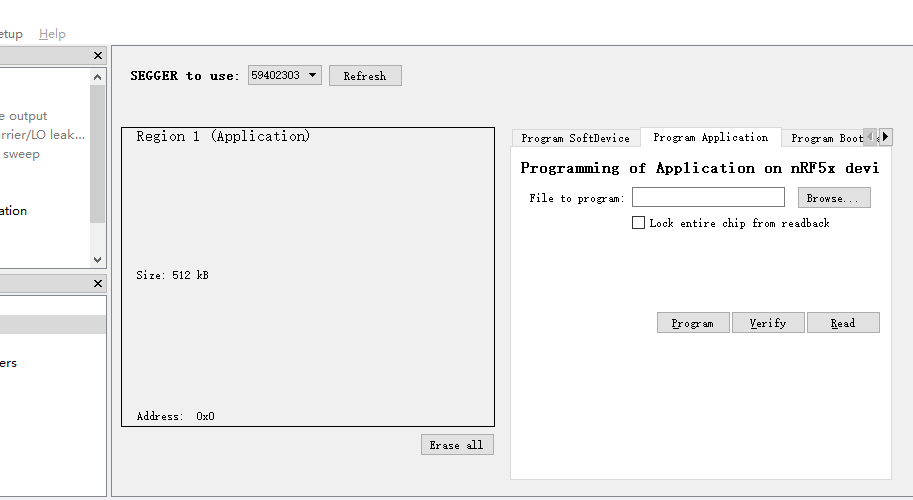
Task: Click the list scroll-down arrow
Action: [97, 259]
